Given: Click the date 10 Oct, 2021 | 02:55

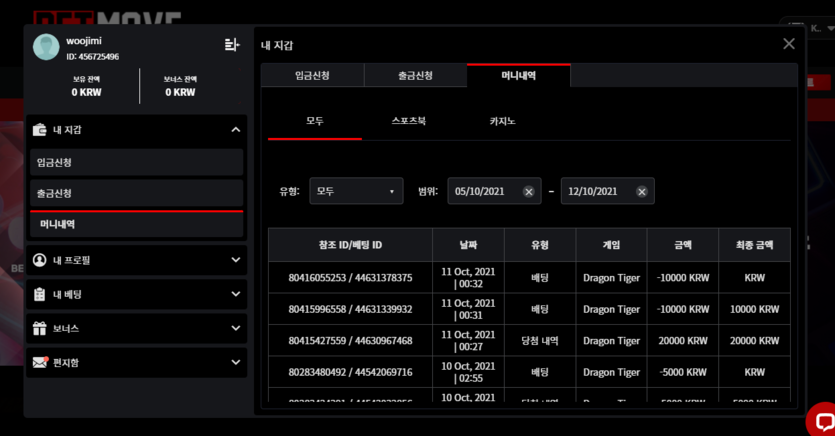Looking at the screenshot, I should 468,372.
